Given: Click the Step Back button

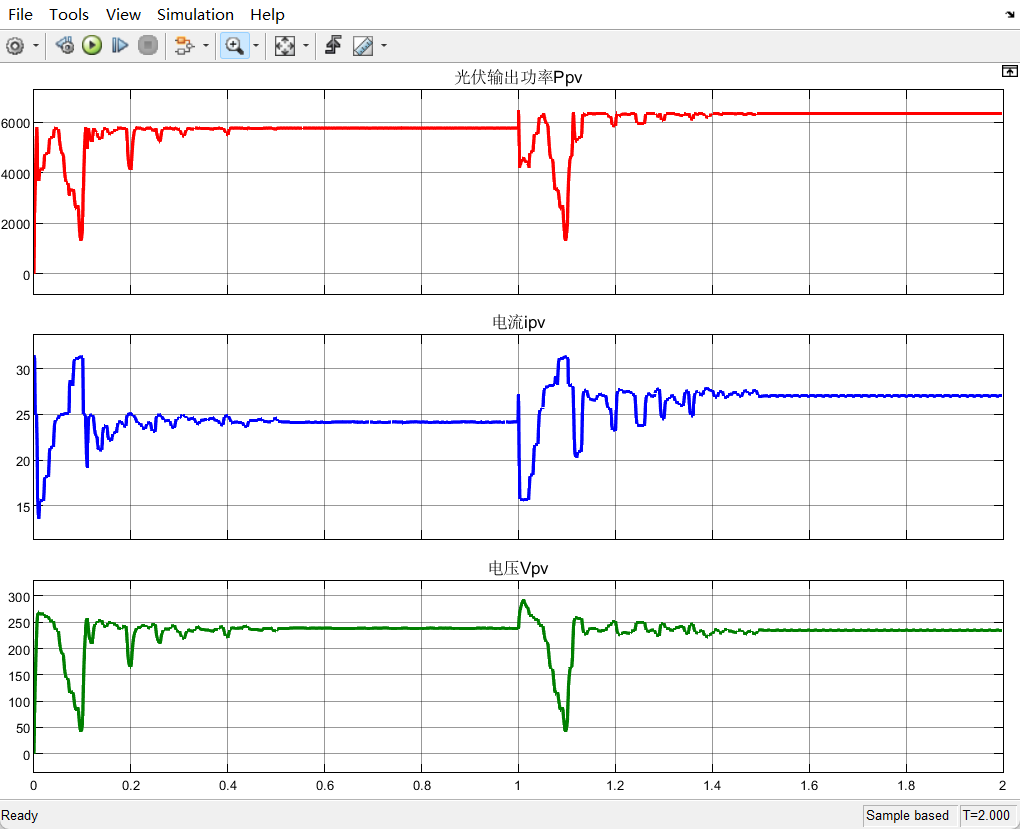Looking at the screenshot, I should (65, 45).
